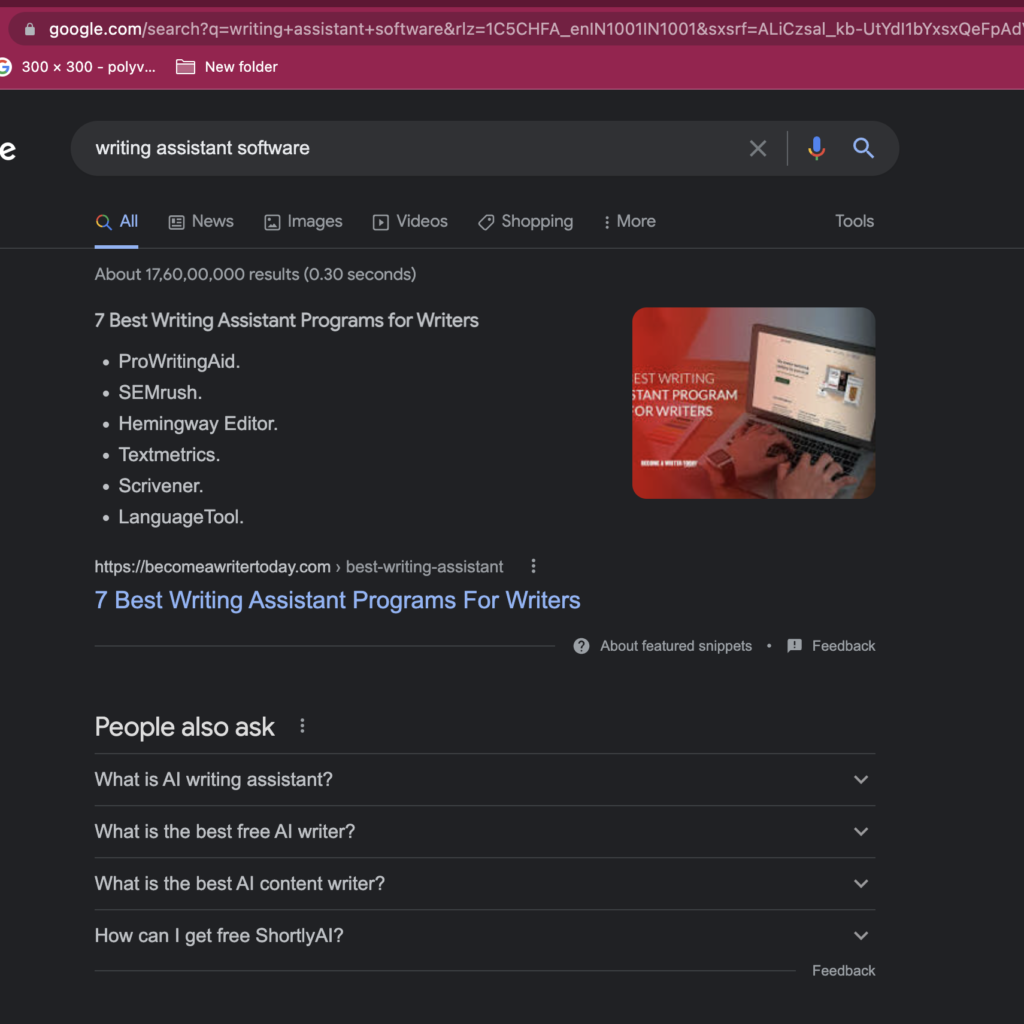The width and height of the screenshot is (1024, 1024).
Task: Switch to the Images tab
Action: 303,221
